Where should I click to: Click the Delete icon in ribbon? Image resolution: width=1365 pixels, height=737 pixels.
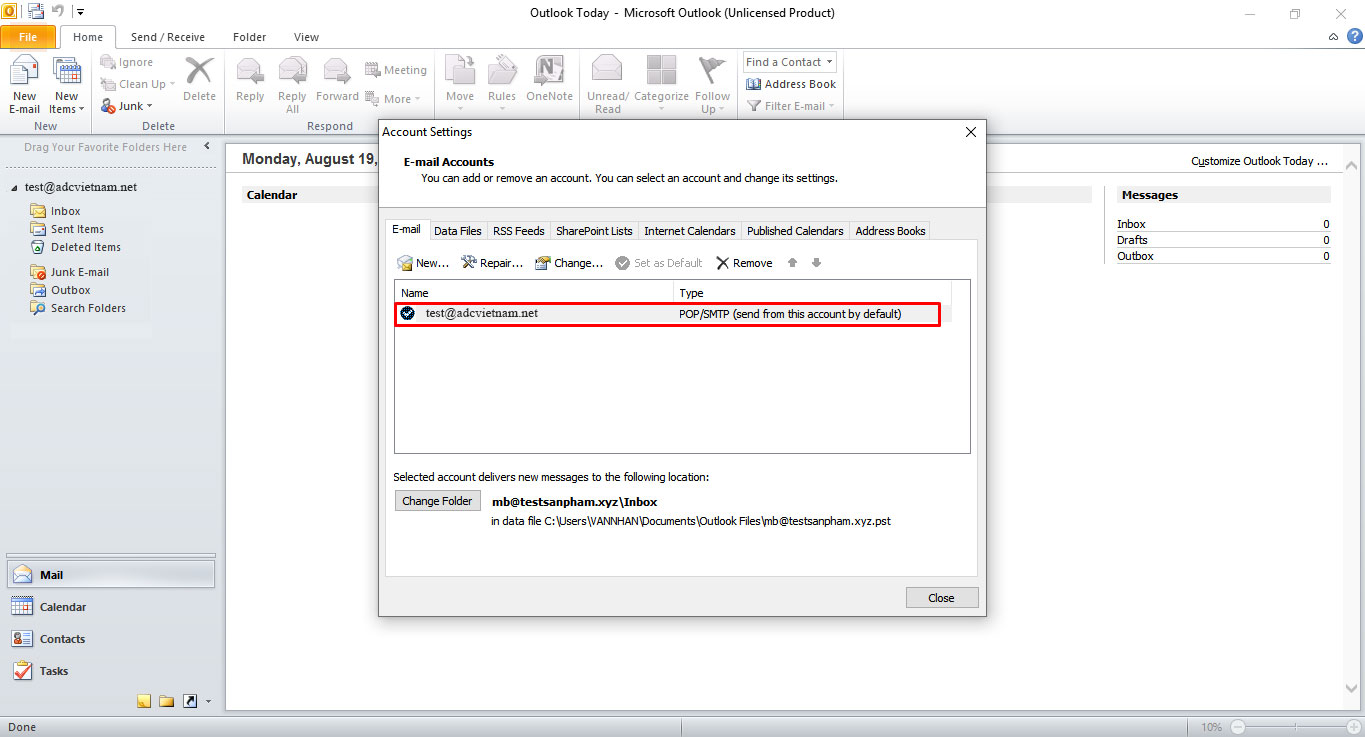click(199, 80)
